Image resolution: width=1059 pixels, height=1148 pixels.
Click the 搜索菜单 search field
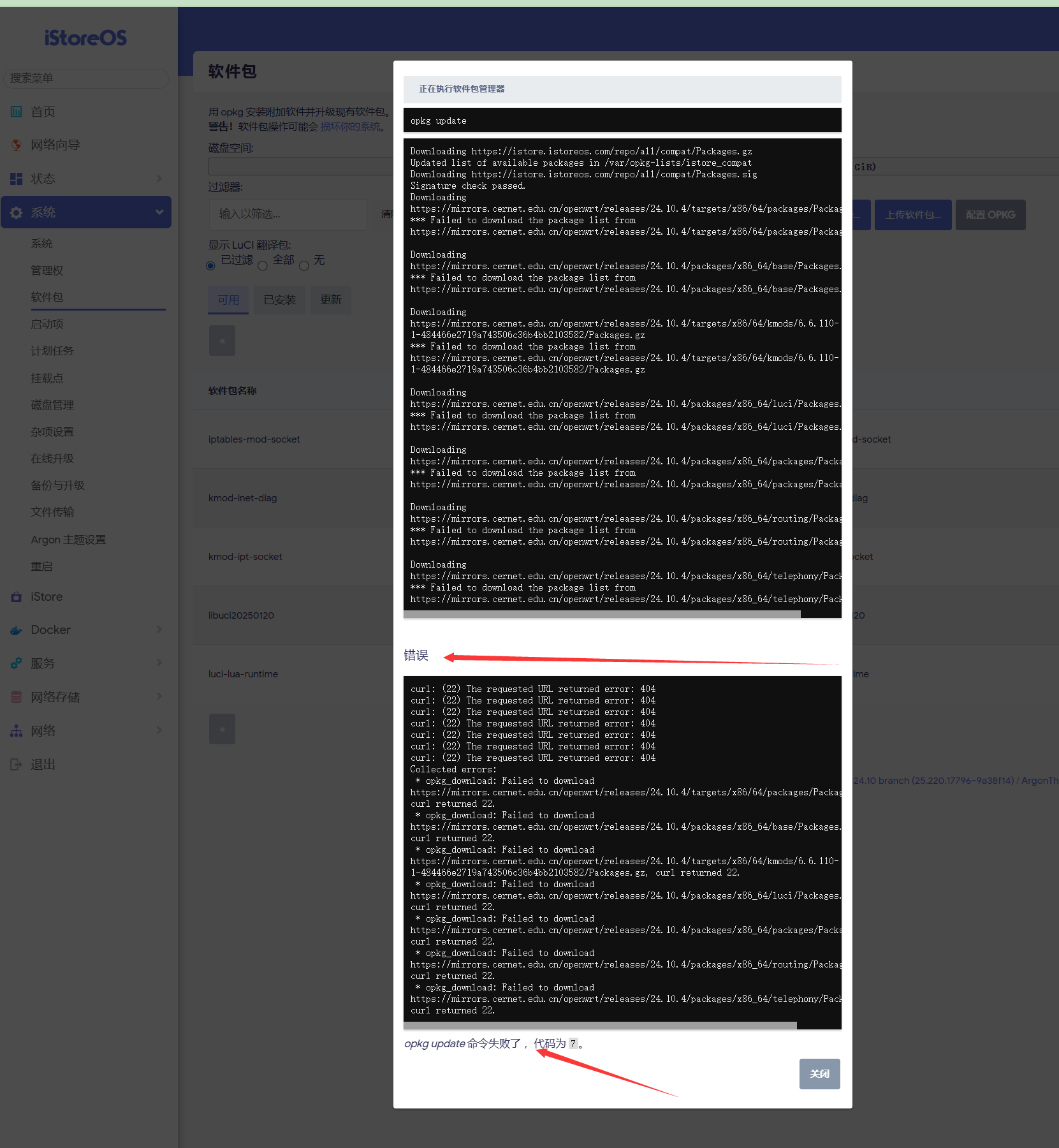(x=86, y=78)
